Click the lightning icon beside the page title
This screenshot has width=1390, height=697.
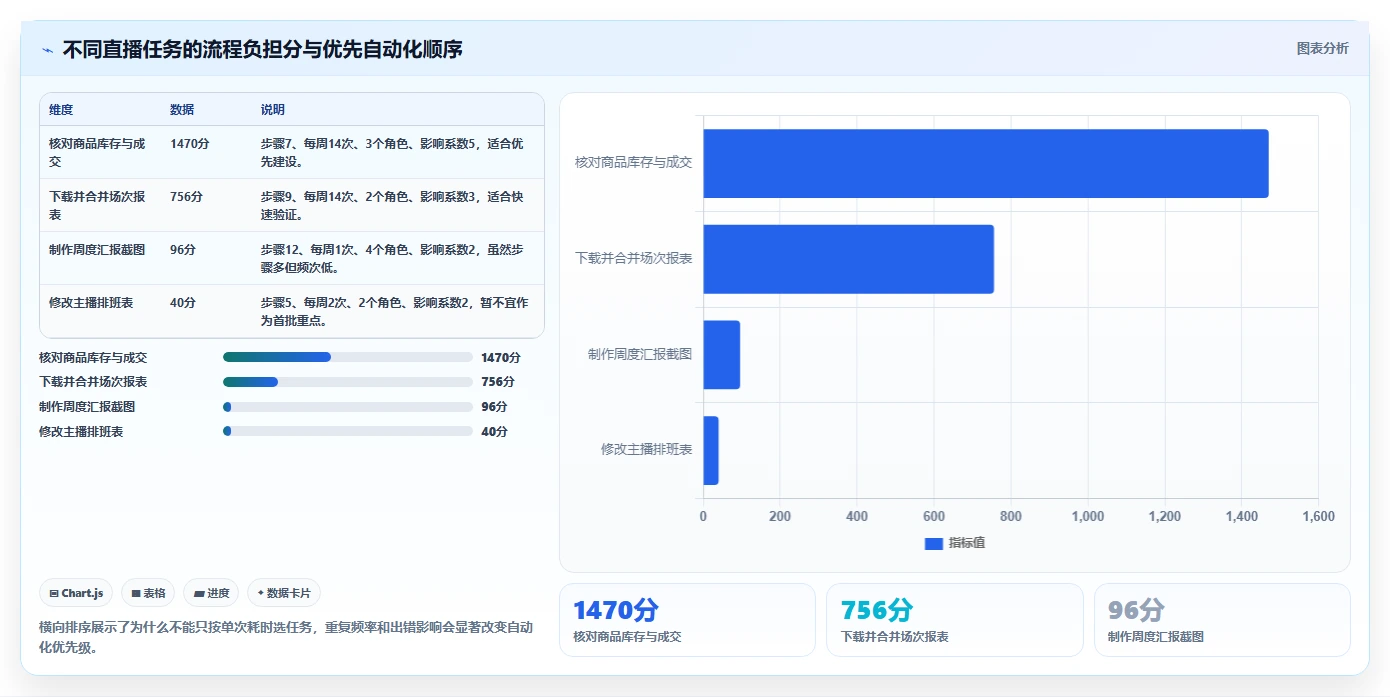(47, 50)
